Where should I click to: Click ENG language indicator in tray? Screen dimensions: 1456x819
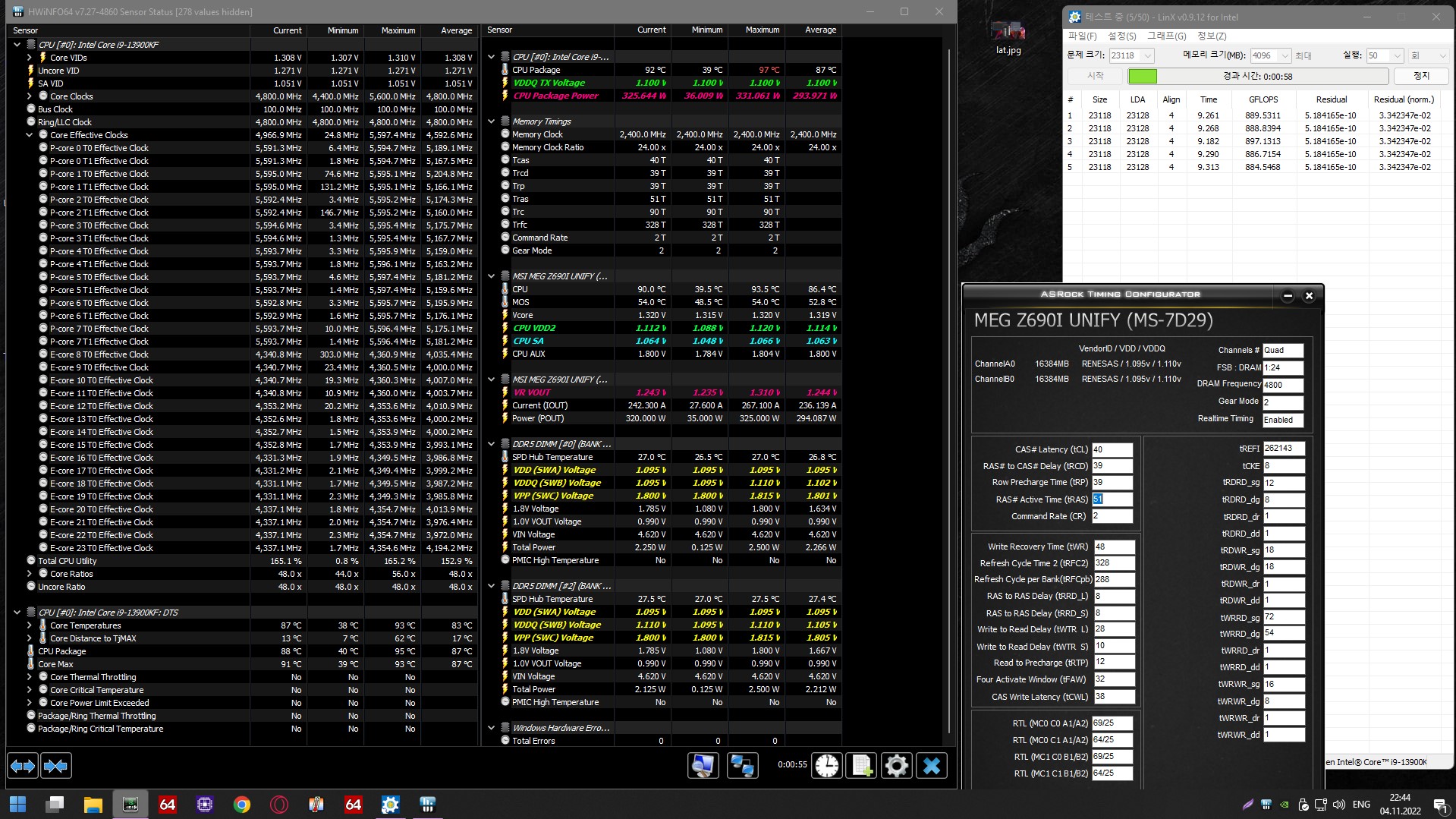click(x=1361, y=805)
